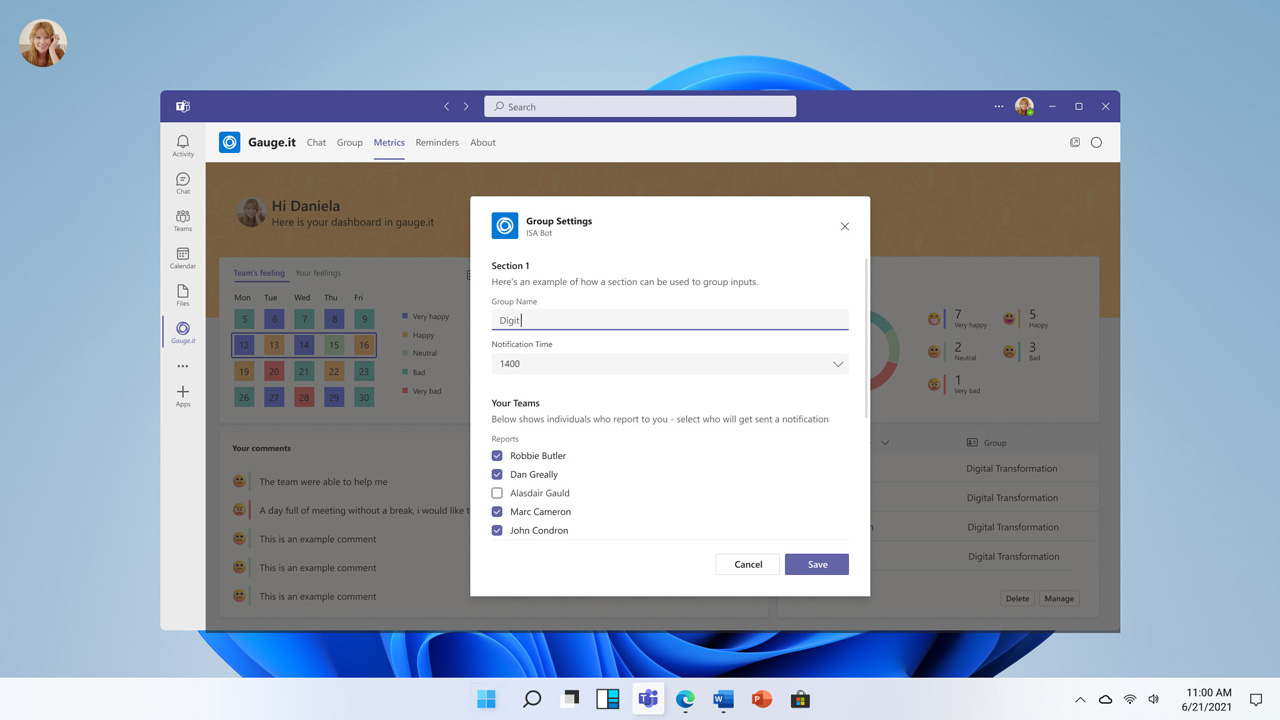Switch to Your feelings tab
This screenshot has height=720, width=1280.
(318, 273)
